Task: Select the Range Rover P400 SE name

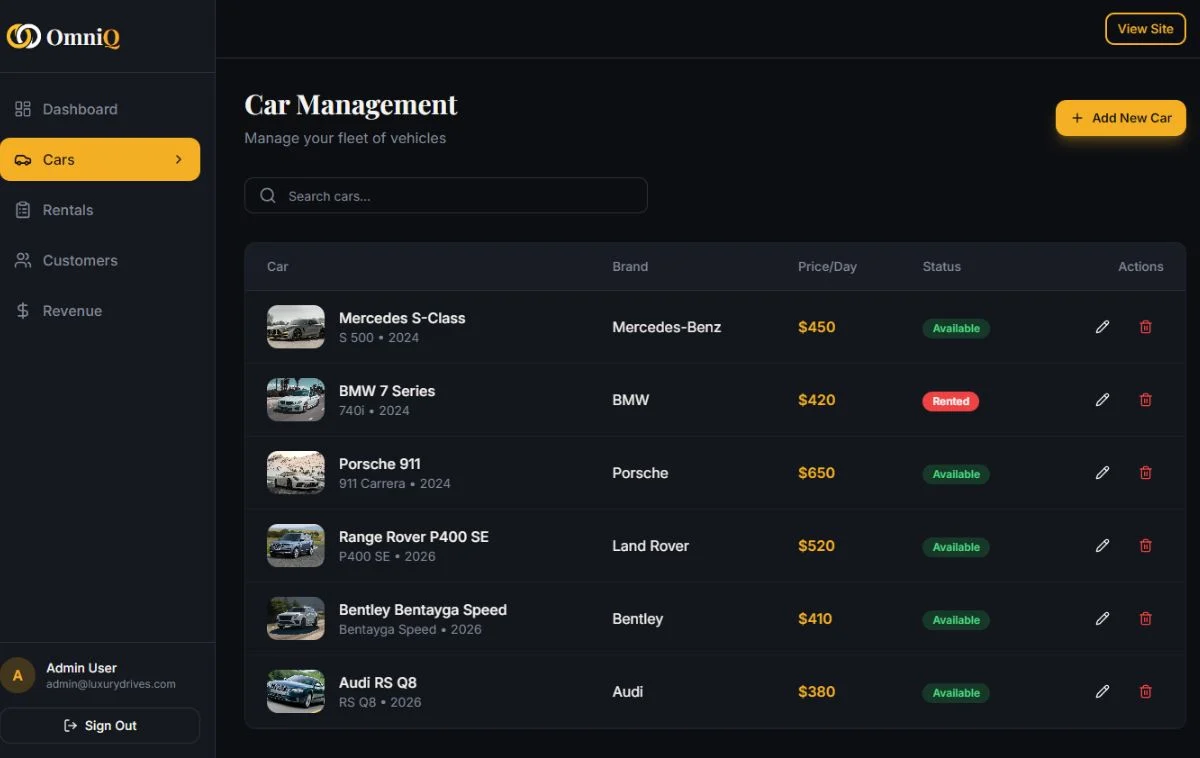Action: click(x=414, y=537)
